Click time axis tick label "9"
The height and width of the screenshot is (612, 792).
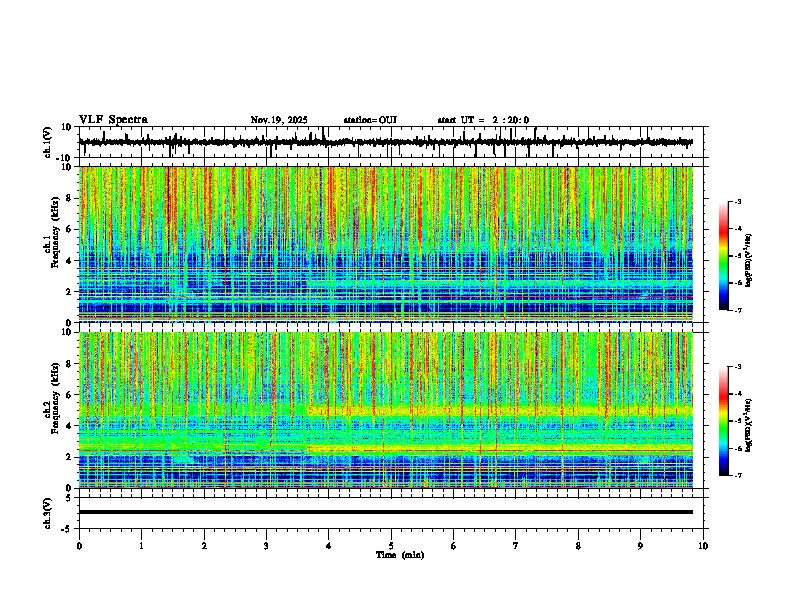[x=640, y=546]
